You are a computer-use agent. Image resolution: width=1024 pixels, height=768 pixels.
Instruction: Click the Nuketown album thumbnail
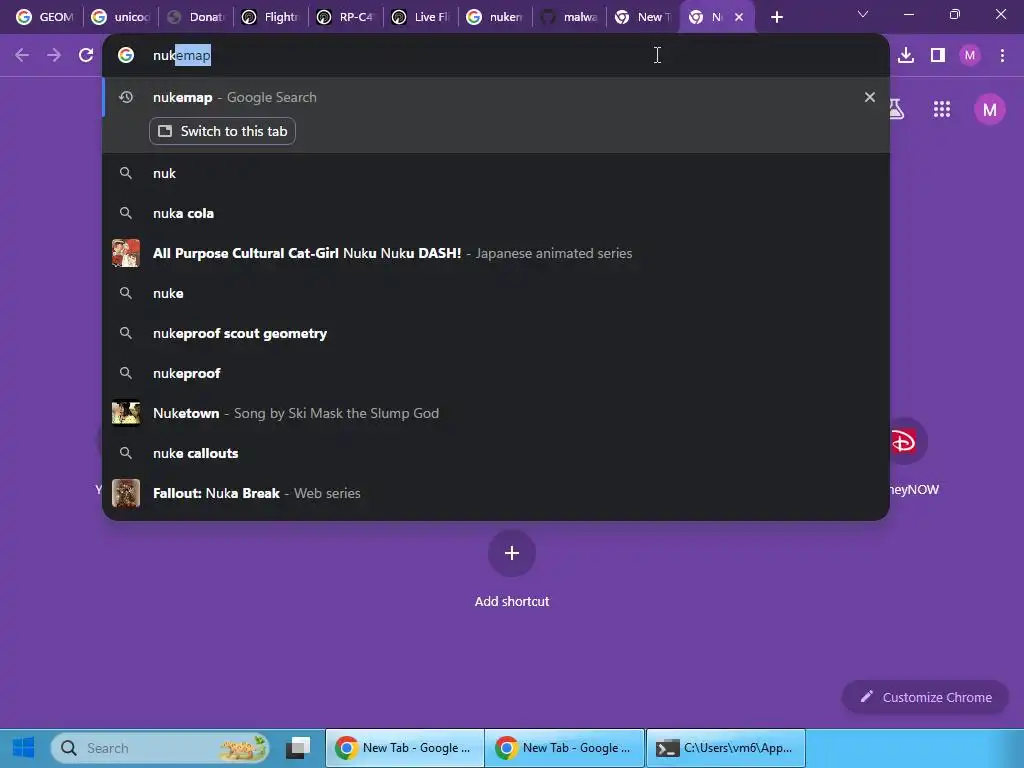(126, 413)
